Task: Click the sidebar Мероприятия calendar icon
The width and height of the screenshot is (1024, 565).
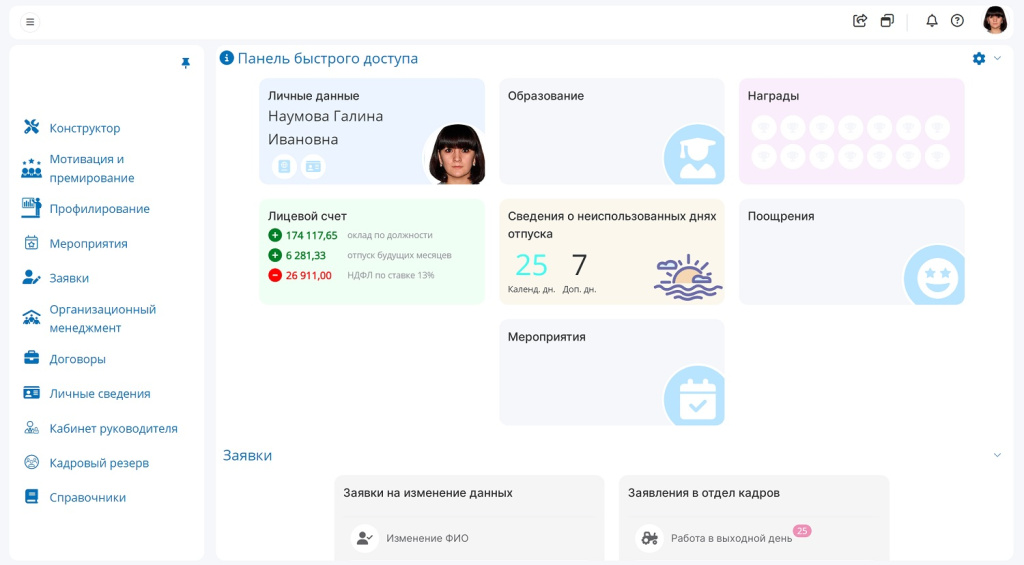Action: [31, 243]
